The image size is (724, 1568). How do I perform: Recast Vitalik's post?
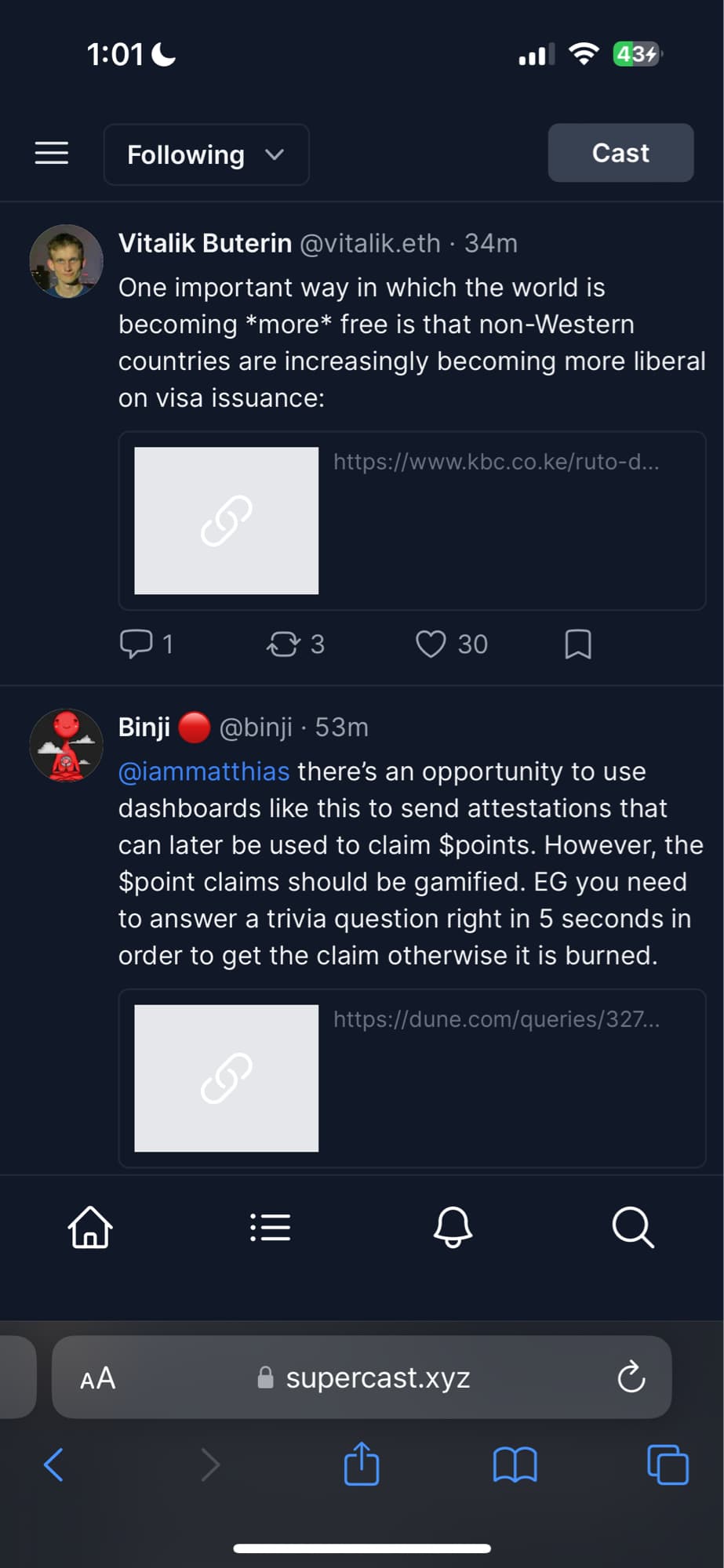tap(283, 644)
